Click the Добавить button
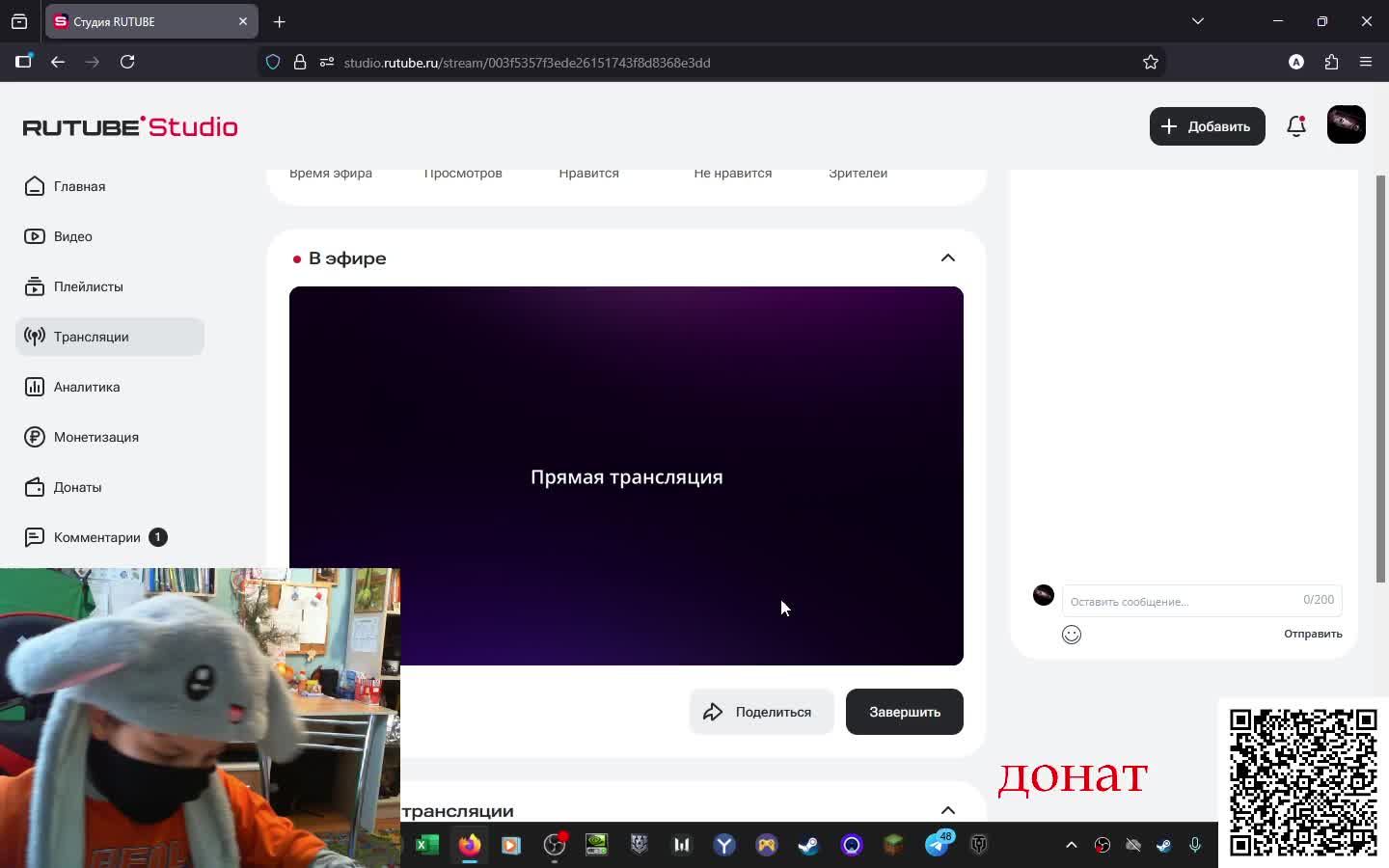1389x868 pixels. pos(1207,126)
